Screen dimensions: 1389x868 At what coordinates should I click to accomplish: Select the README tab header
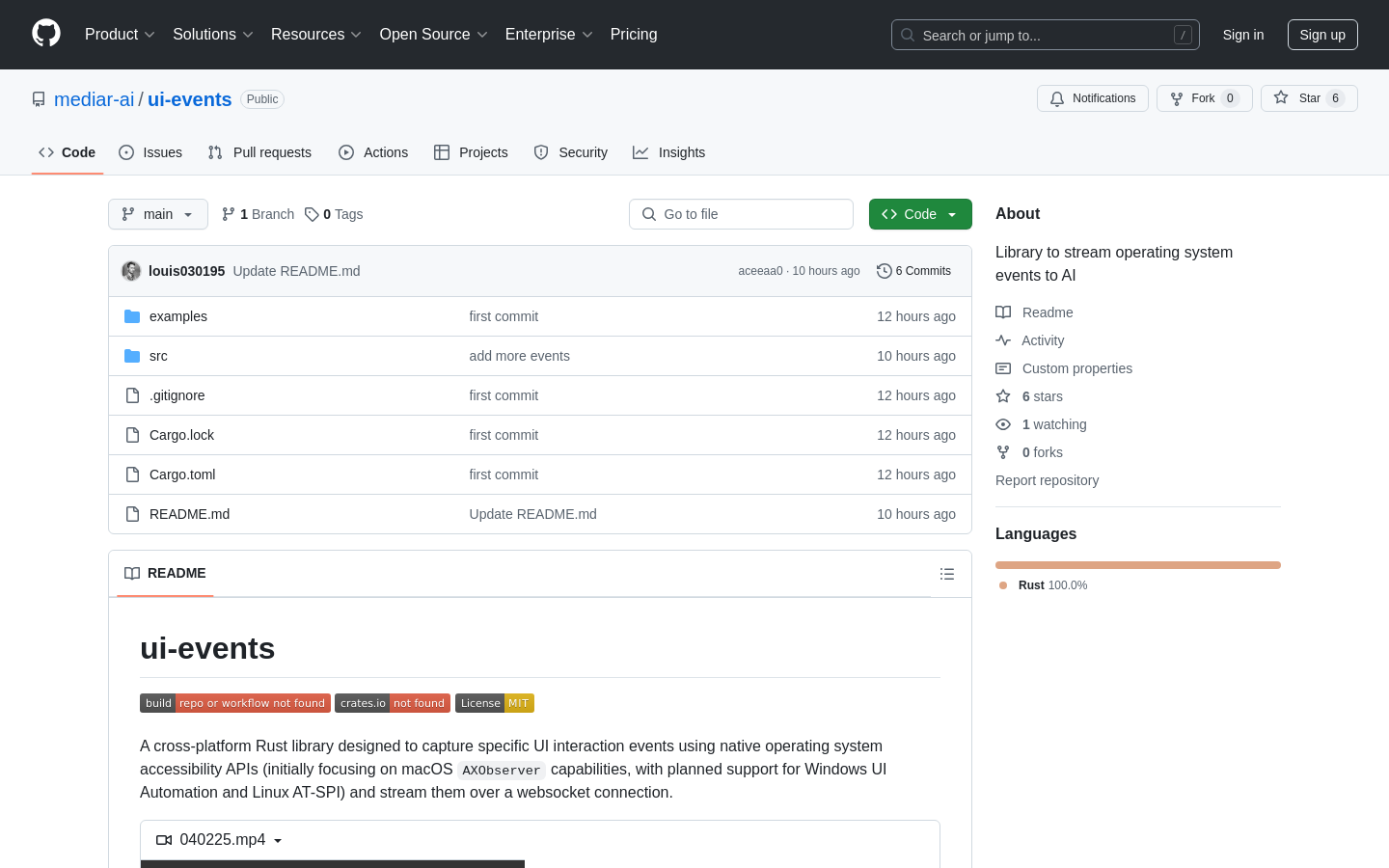[x=165, y=573]
